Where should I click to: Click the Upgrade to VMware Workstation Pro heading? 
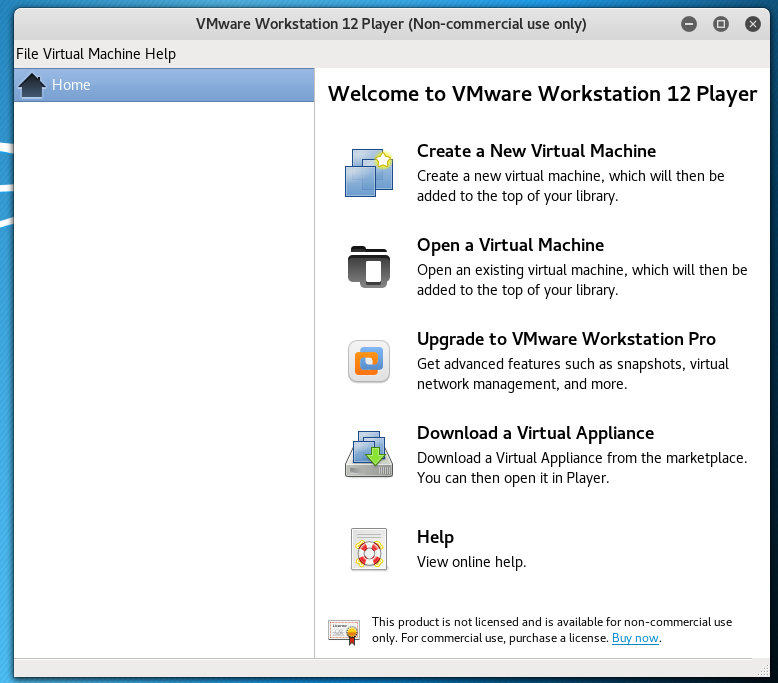[566, 339]
